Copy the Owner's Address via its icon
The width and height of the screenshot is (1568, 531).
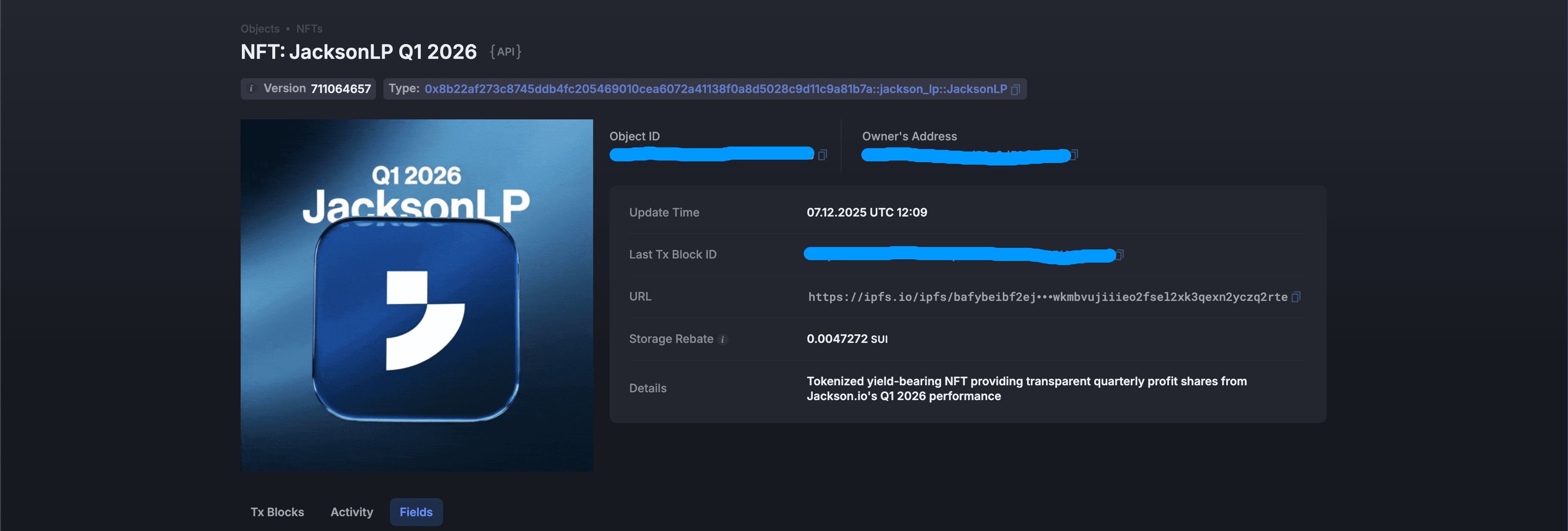point(1074,155)
